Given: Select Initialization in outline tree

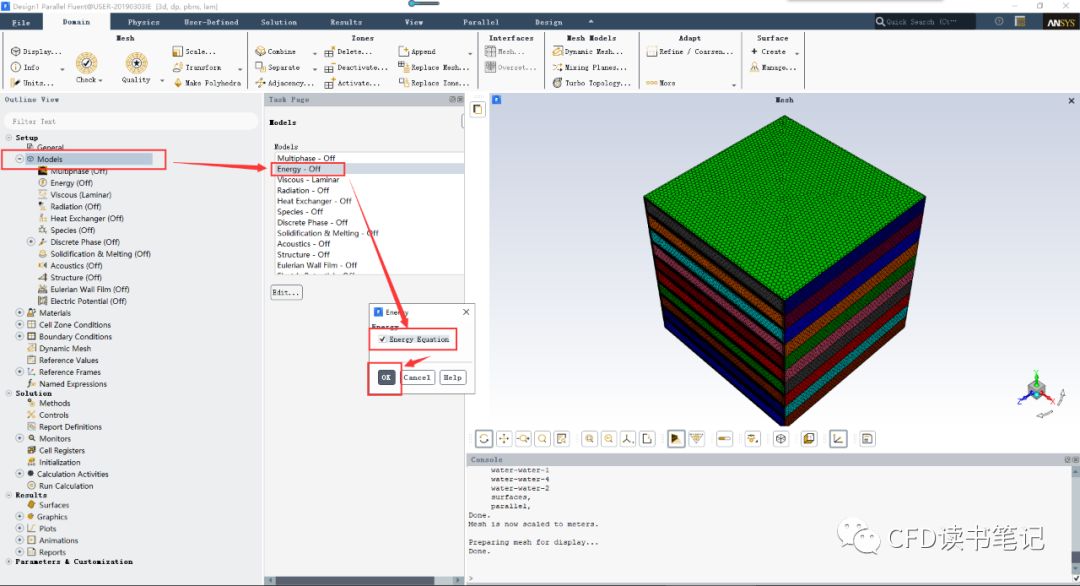Looking at the screenshot, I should point(59,462).
